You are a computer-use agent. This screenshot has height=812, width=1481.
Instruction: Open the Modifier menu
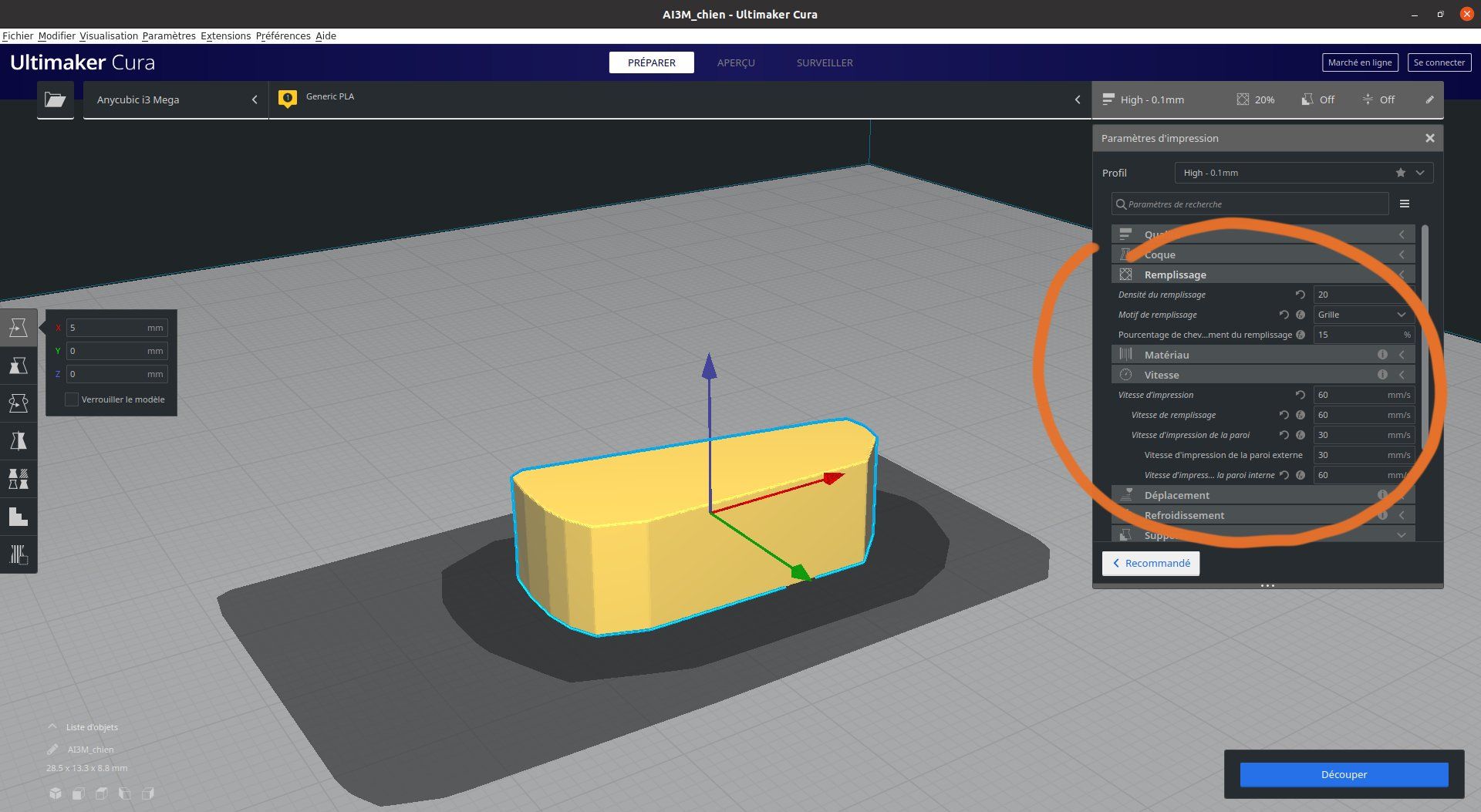tap(56, 35)
